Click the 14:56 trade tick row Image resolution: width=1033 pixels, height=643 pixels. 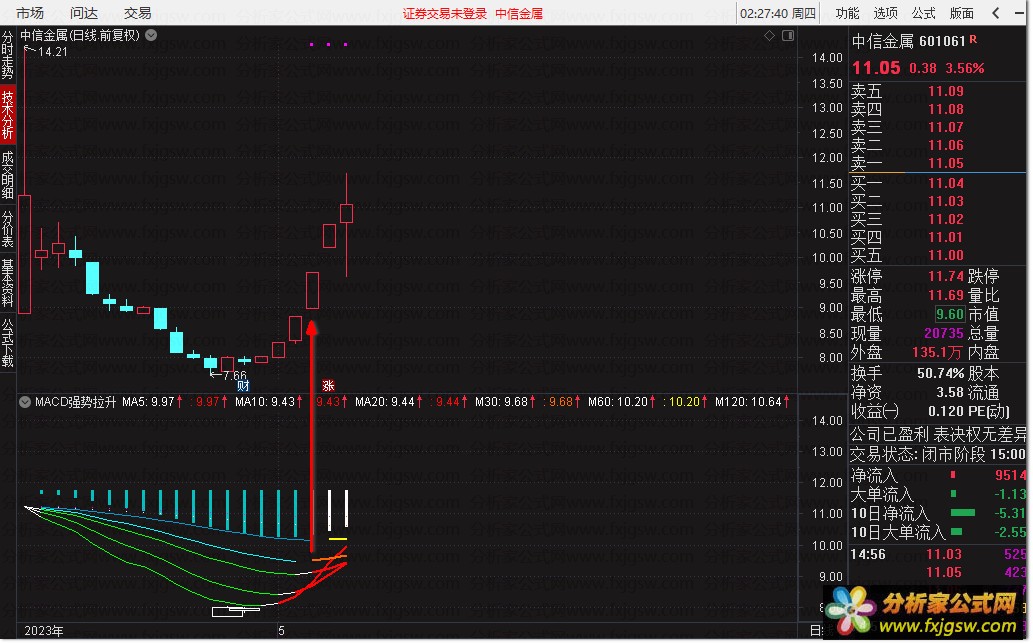938,555
